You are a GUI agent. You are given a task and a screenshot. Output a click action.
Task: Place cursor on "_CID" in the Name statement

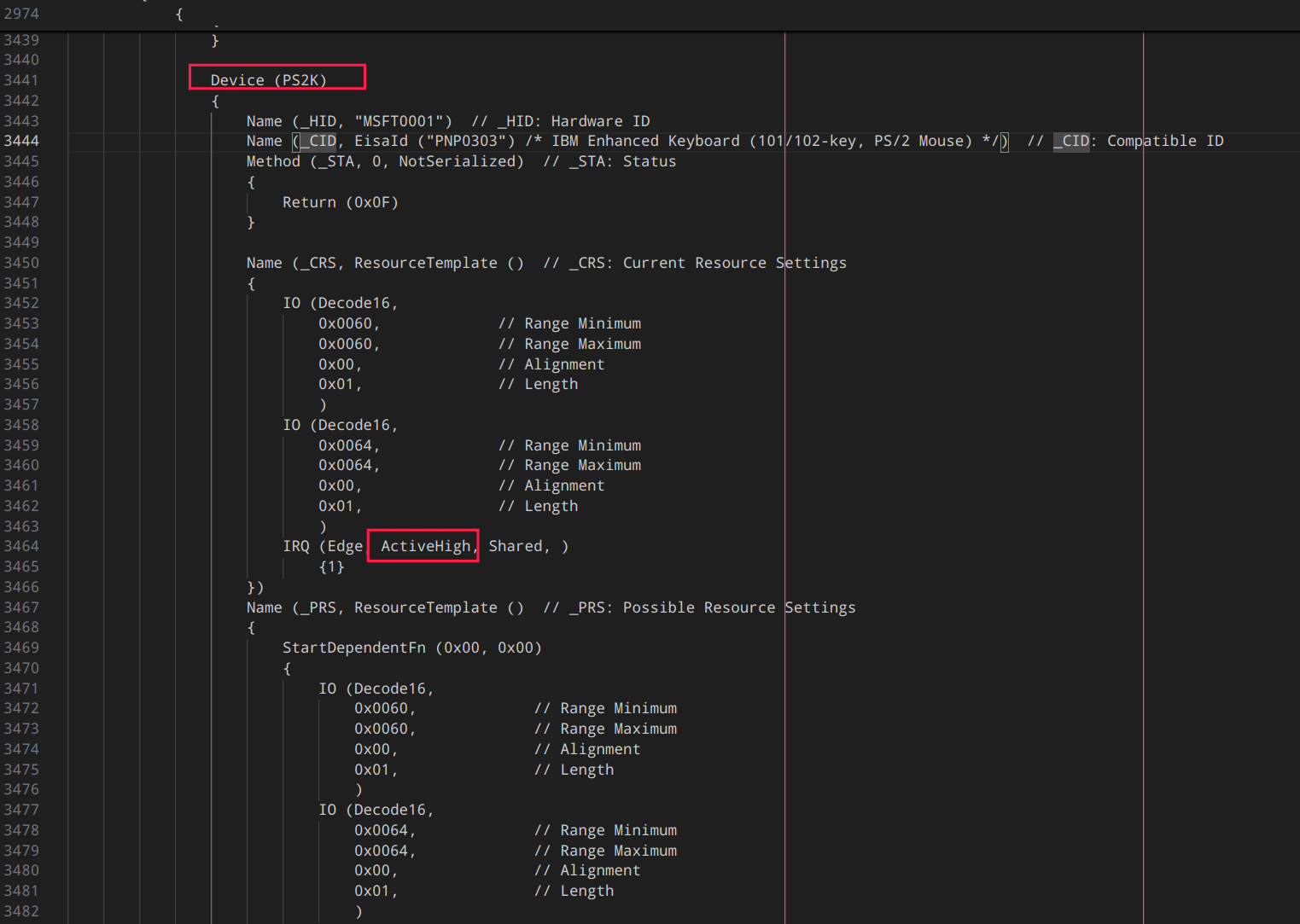pos(318,141)
